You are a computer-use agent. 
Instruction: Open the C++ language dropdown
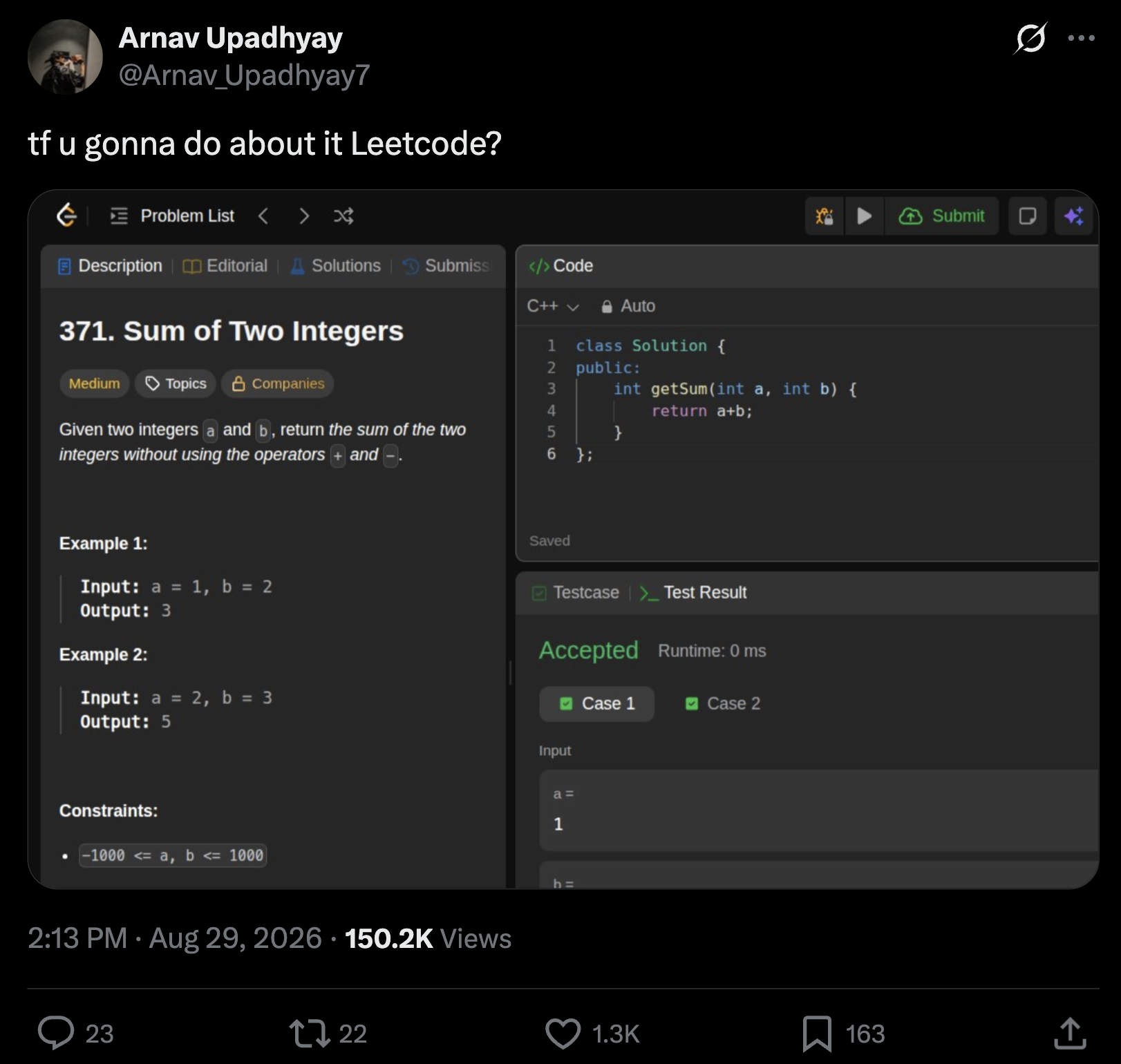click(x=553, y=306)
